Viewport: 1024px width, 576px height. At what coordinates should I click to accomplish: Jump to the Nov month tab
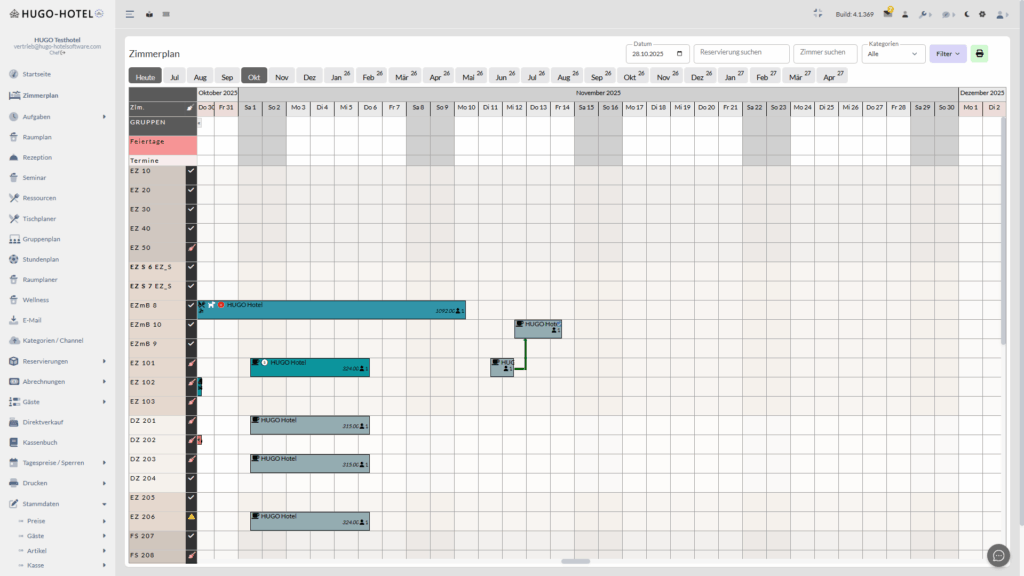coord(282,77)
